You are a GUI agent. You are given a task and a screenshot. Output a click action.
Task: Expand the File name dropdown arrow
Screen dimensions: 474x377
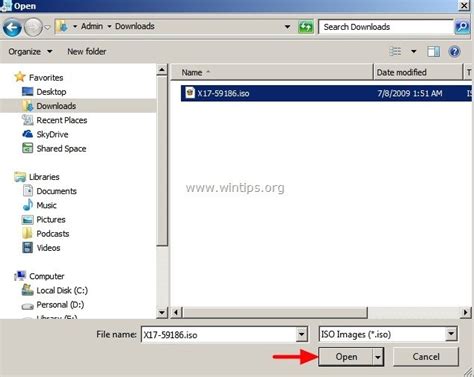(301, 334)
